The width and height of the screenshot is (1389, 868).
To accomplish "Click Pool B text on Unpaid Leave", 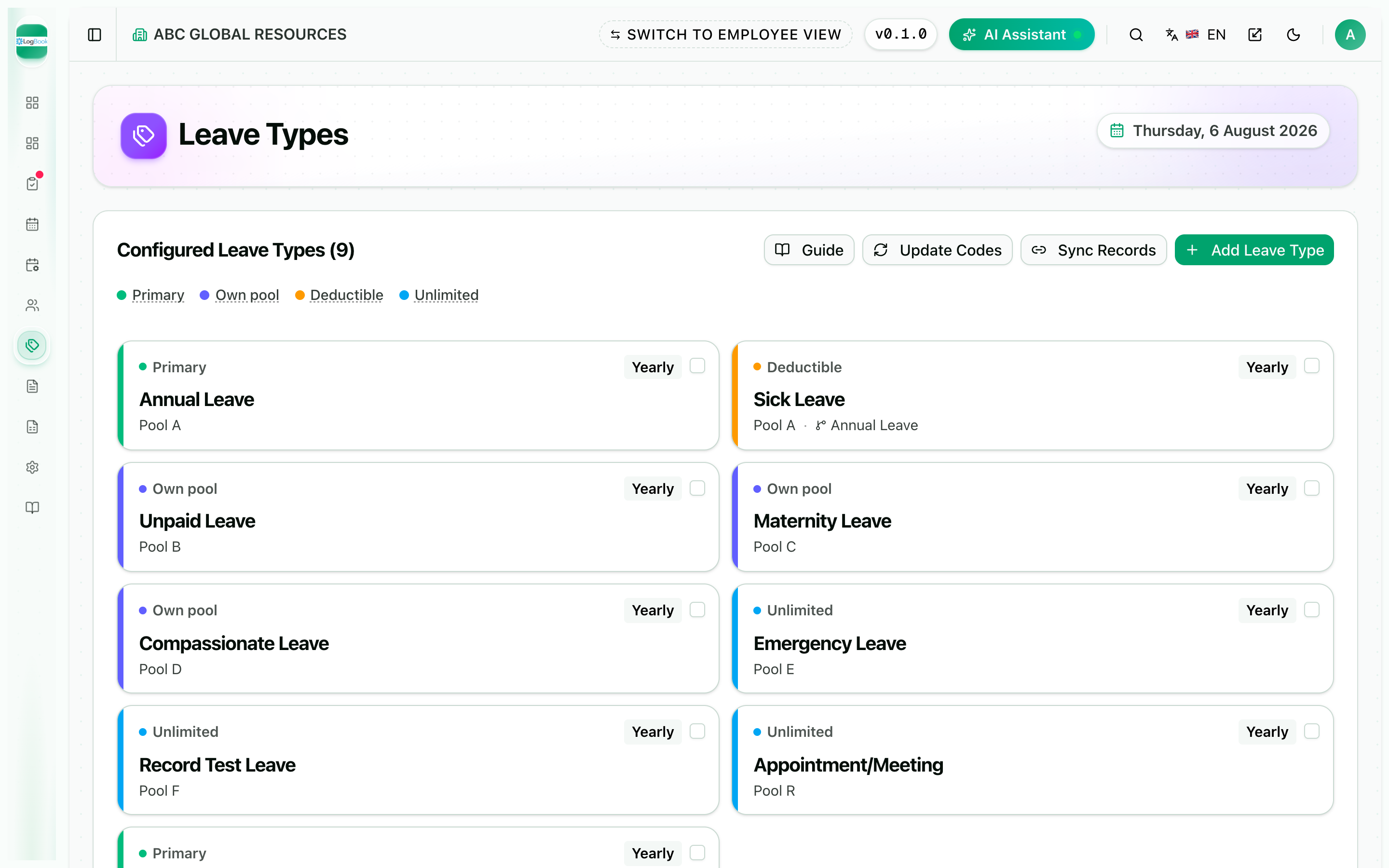I will 160,547.
